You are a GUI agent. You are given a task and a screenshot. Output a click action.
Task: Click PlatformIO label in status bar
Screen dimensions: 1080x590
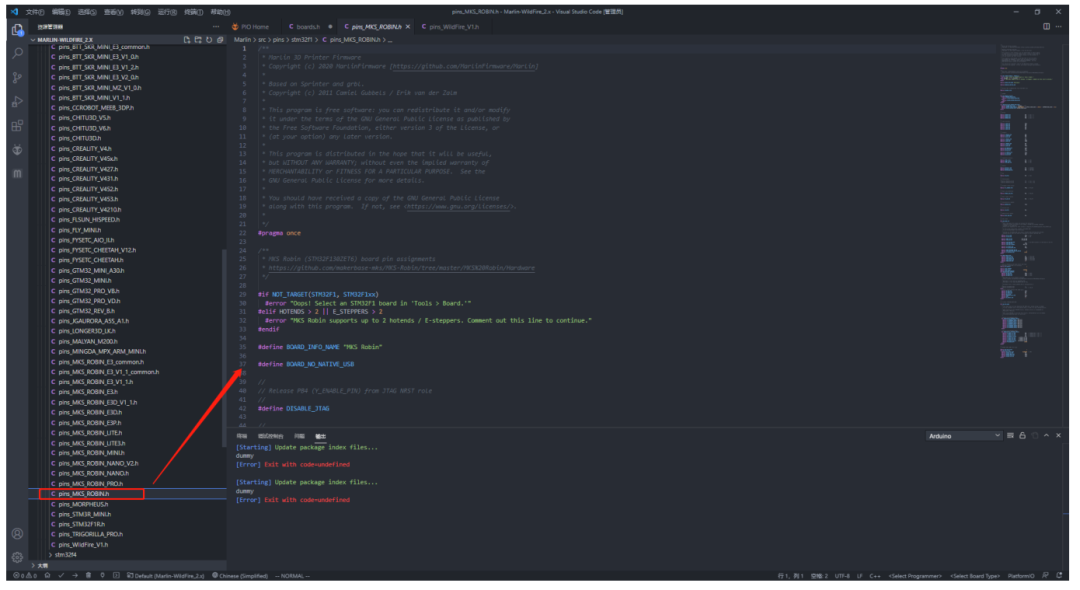(1021, 576)
